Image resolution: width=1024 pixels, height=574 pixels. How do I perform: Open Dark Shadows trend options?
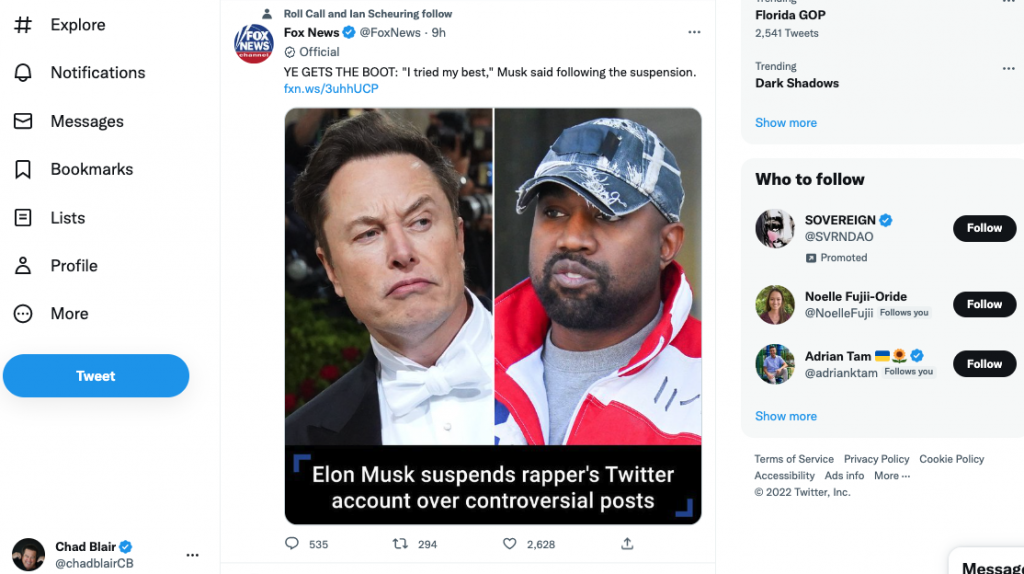point(1008,68)
